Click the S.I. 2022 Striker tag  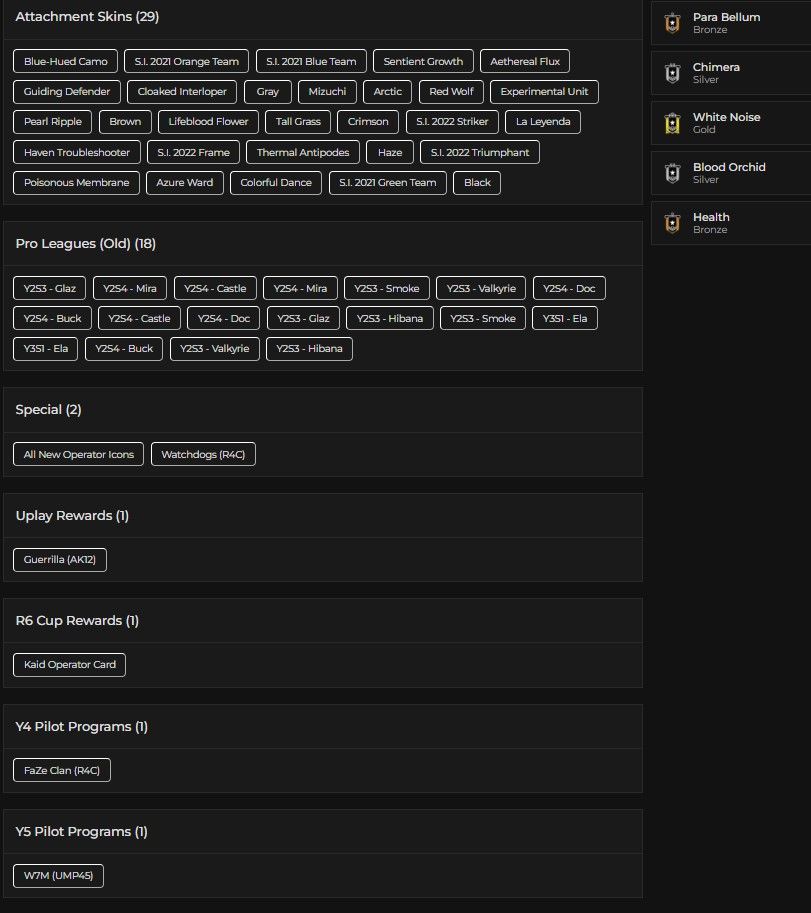[452, 122]
